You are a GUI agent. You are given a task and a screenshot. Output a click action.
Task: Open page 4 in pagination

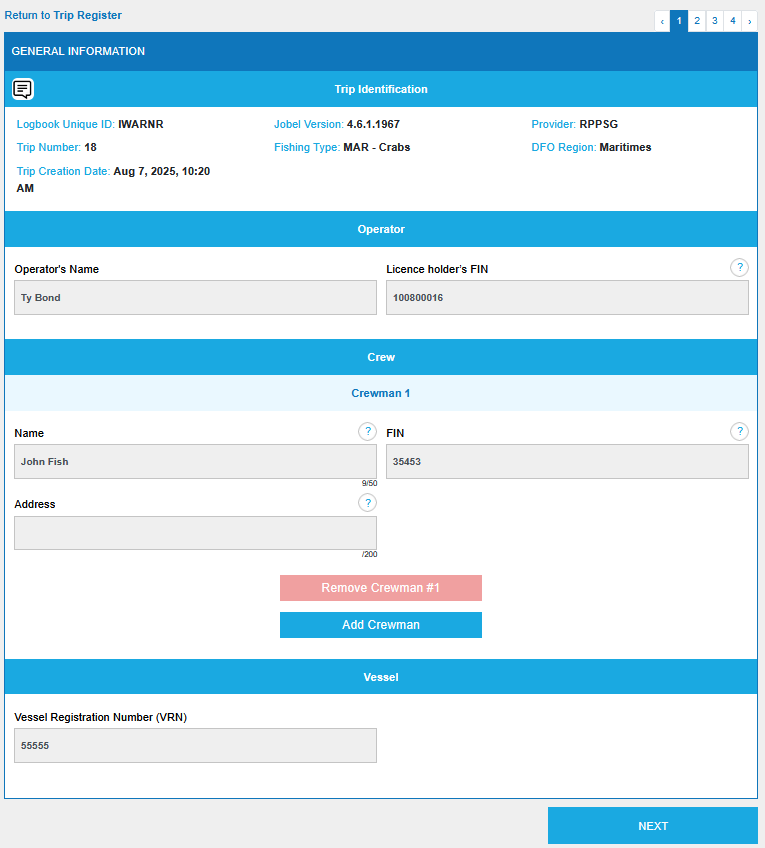[732, 21]
